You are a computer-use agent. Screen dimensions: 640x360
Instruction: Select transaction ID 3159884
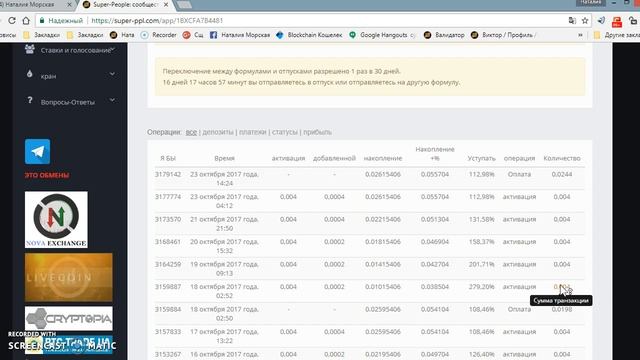coord(168,309)
